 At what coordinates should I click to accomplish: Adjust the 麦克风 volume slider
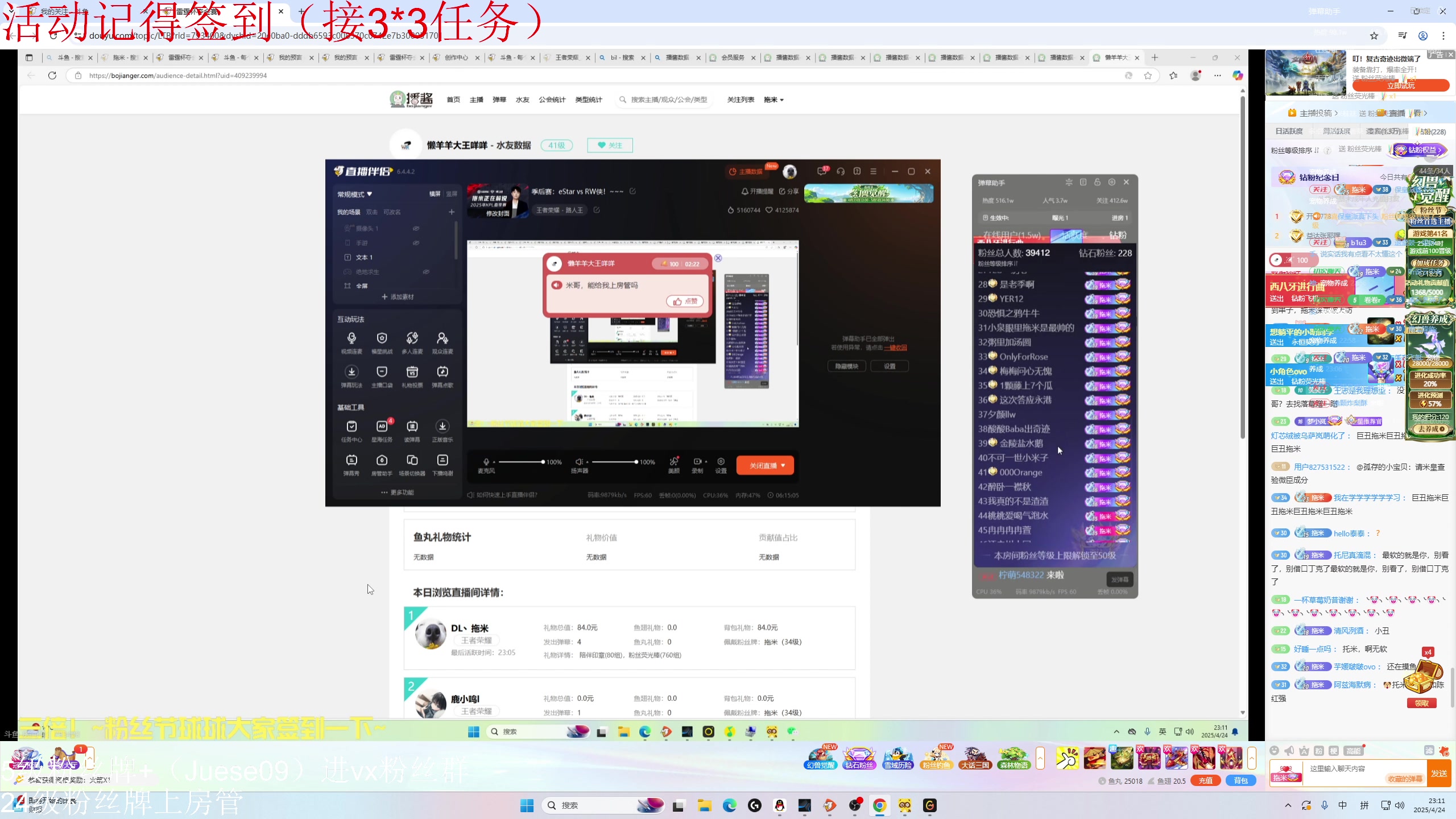520,462
